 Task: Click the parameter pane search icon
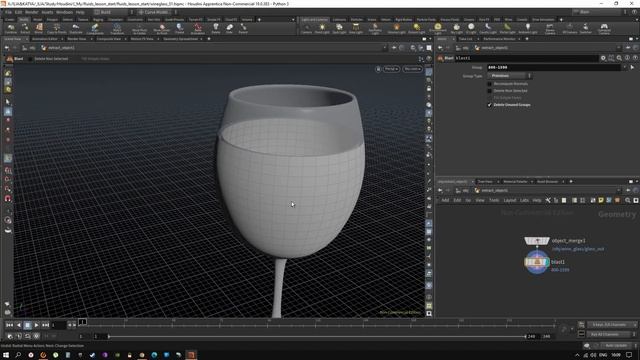619,58
